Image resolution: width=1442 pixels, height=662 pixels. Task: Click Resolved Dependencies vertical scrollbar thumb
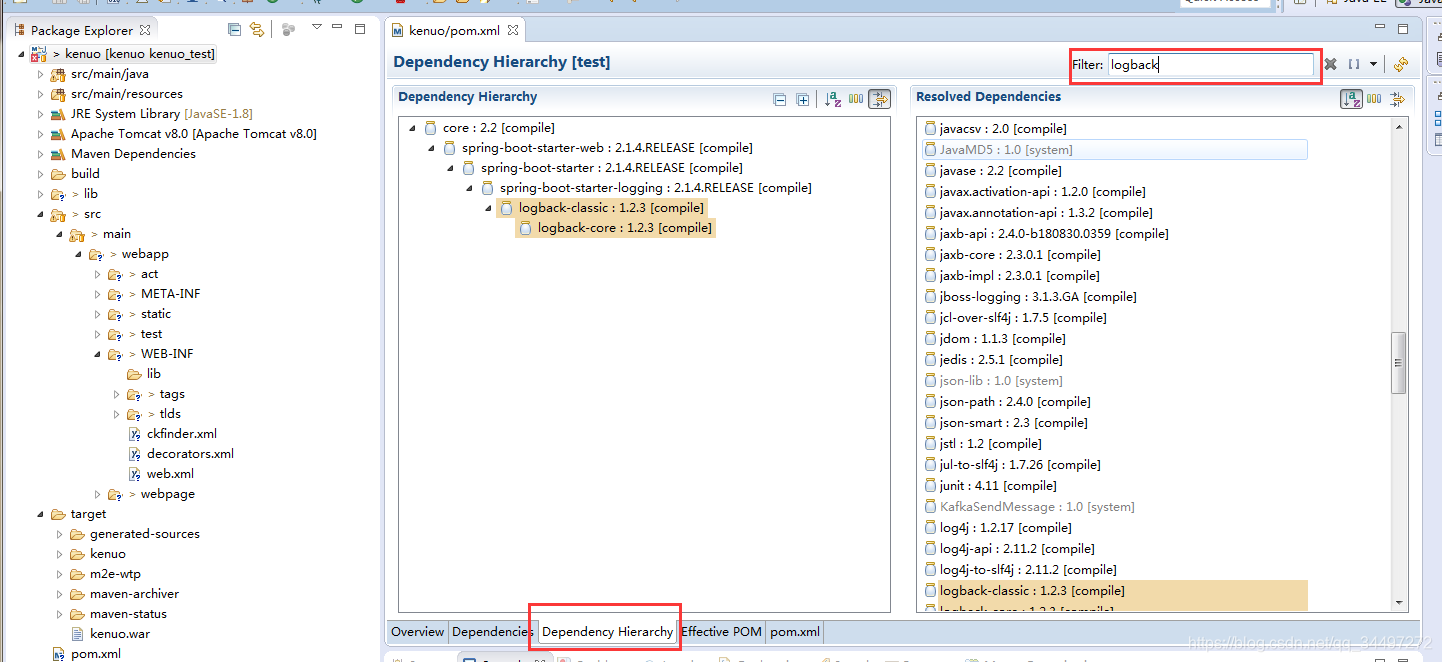point(1399,363)
